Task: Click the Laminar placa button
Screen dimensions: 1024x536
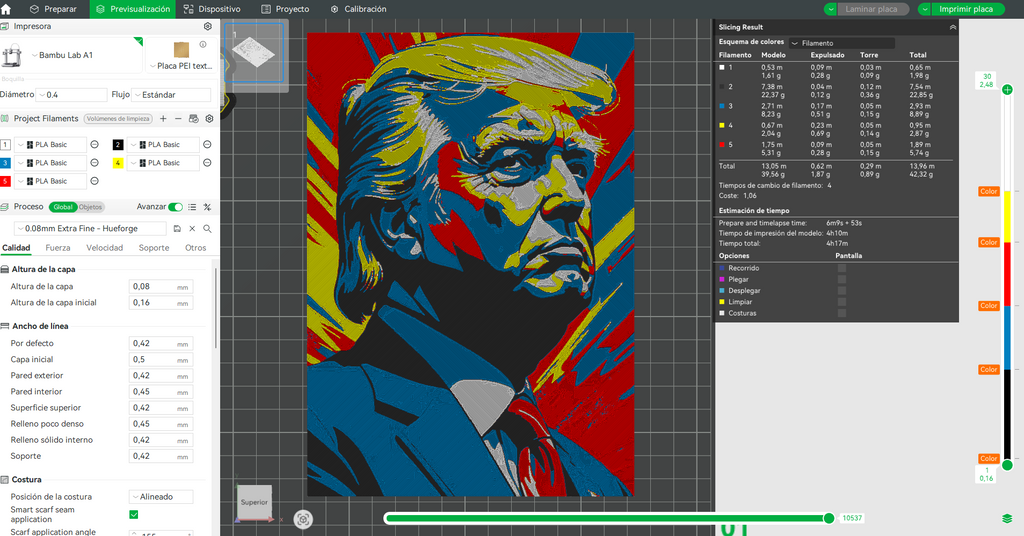Action: pos(872,9)
